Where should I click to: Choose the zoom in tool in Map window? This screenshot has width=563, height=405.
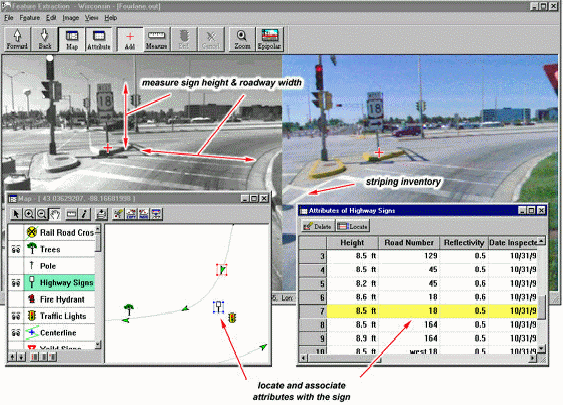pos(29,214)
